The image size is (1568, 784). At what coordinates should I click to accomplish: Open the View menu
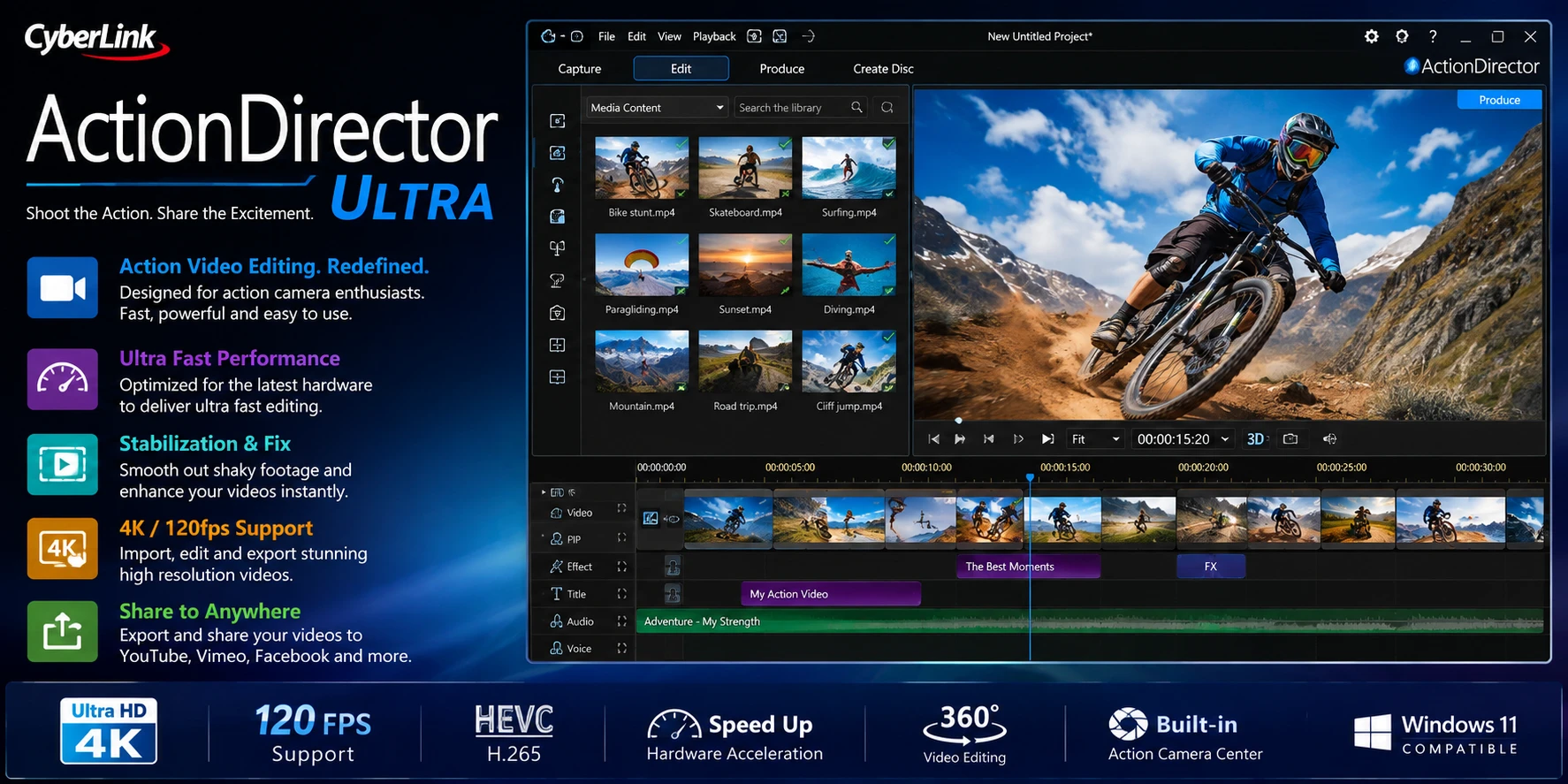tap(669, 36)
